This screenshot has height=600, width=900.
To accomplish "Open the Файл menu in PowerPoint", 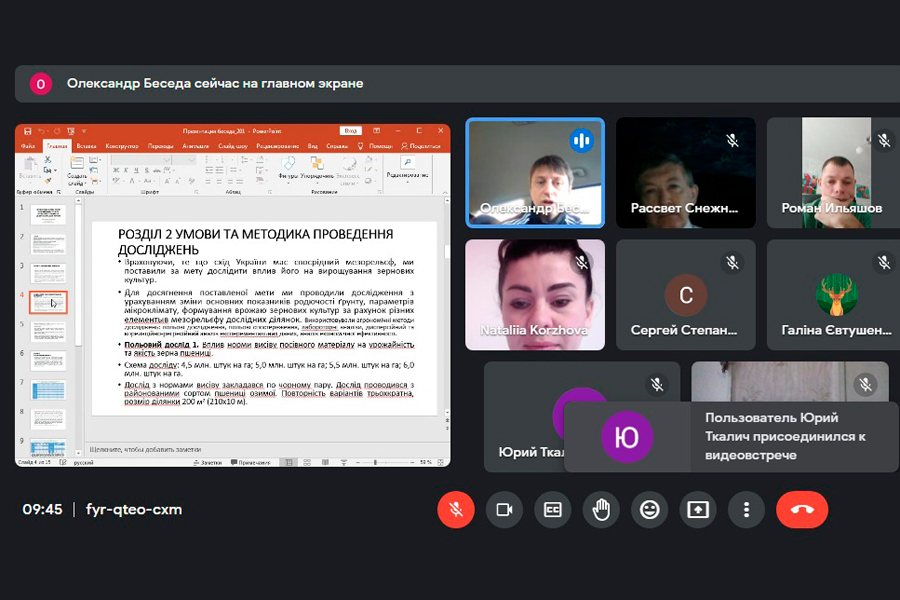I will pos(28,146).
